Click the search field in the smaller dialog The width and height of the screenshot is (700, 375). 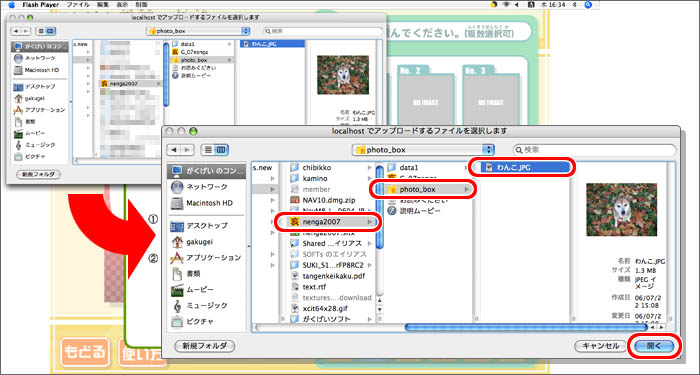[323, 31]
